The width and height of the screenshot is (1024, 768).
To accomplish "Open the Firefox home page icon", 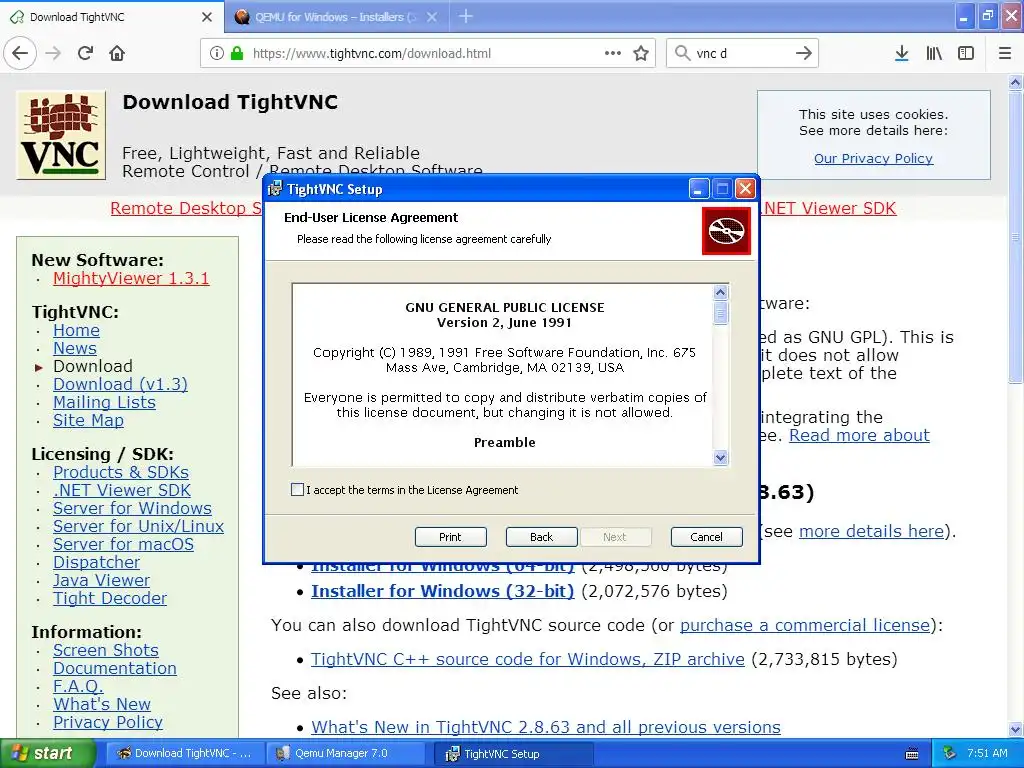I will [x=117, y=53].
